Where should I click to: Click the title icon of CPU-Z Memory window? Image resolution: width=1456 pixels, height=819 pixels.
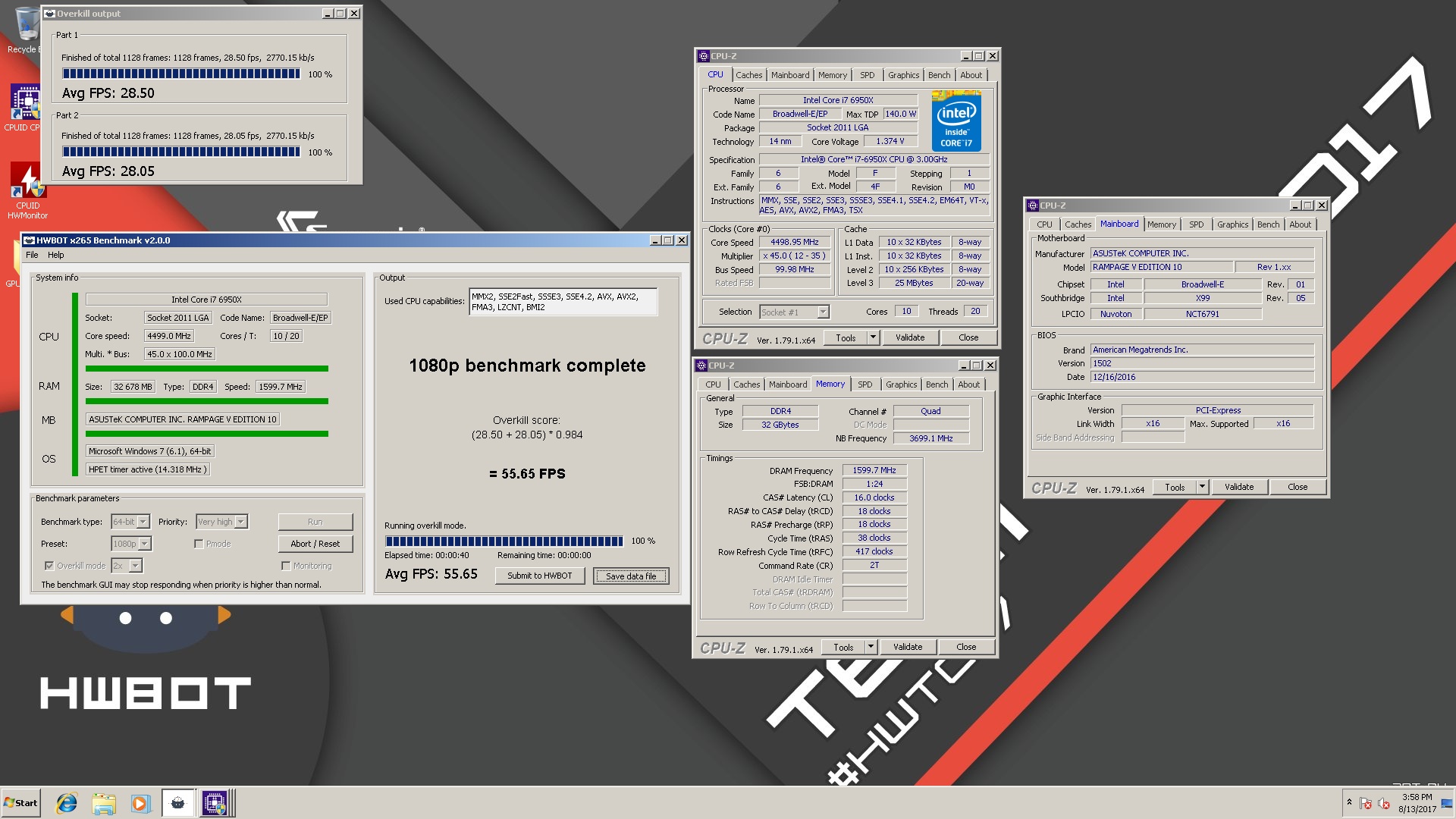(x=701, y=366)
